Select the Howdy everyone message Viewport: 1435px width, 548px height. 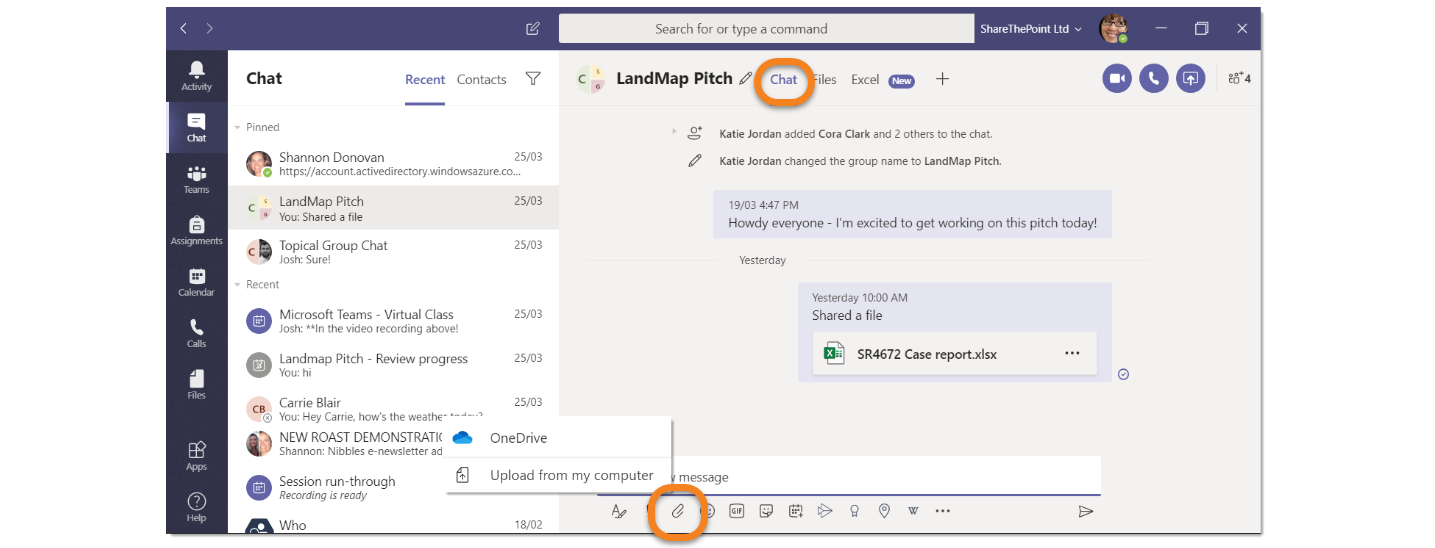[912, 214]
